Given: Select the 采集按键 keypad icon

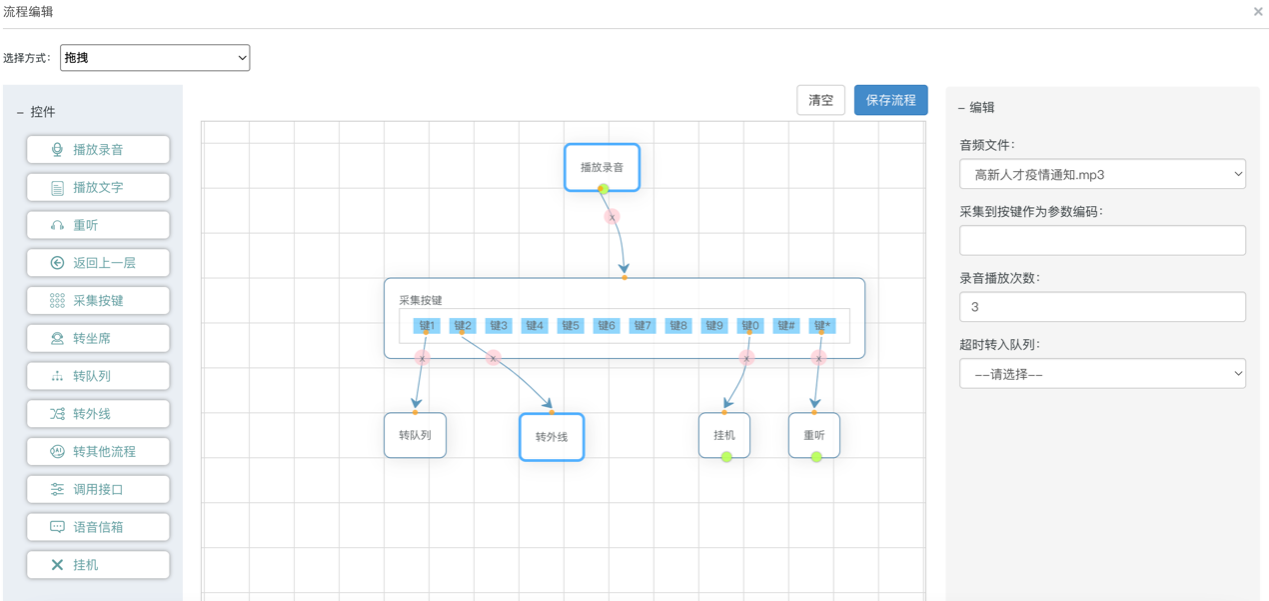Looking at the screenshot, I should [57, 301].
